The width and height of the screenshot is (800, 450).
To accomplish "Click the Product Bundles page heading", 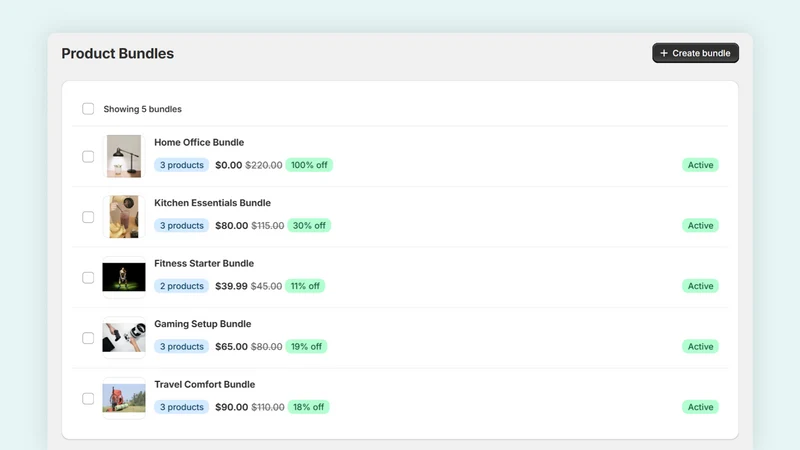I will coord(117,53).
